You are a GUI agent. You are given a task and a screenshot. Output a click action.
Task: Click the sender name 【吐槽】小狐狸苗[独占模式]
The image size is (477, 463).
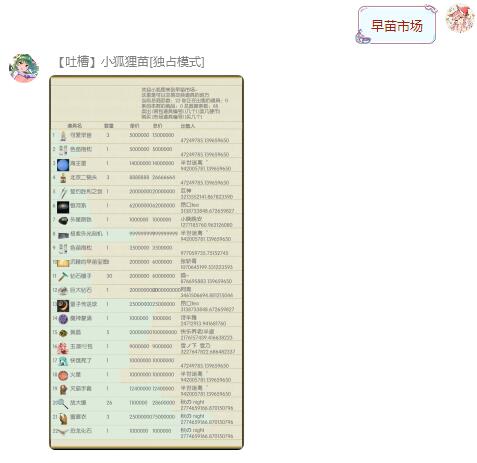130,62
